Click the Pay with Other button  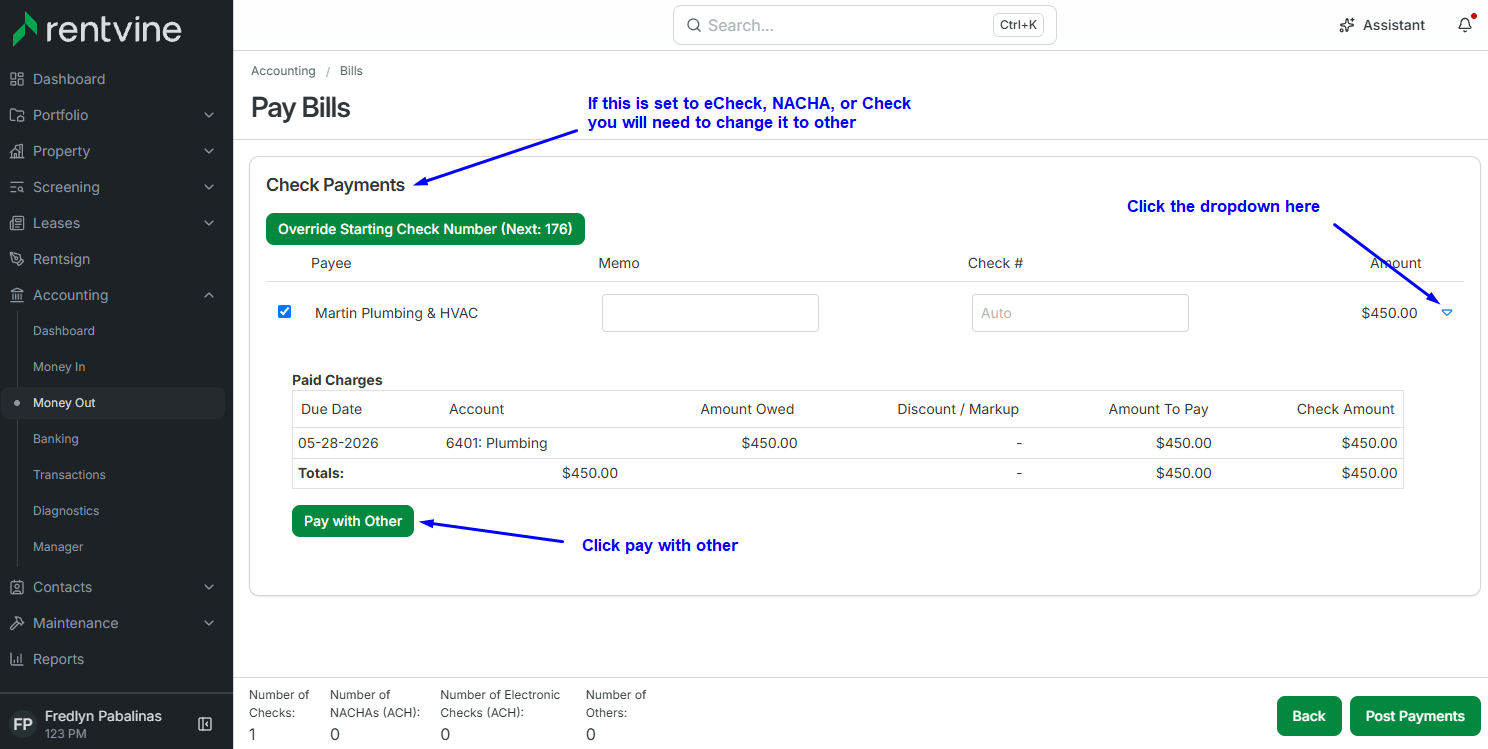pyautogui.click(x=353, y=521)
